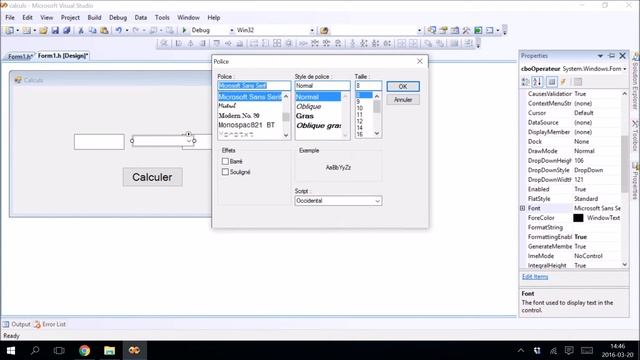This screenshot has height=360, width=640.
Task: Click Categorized view icon in Properties panel
Action: tap(525, 82)
